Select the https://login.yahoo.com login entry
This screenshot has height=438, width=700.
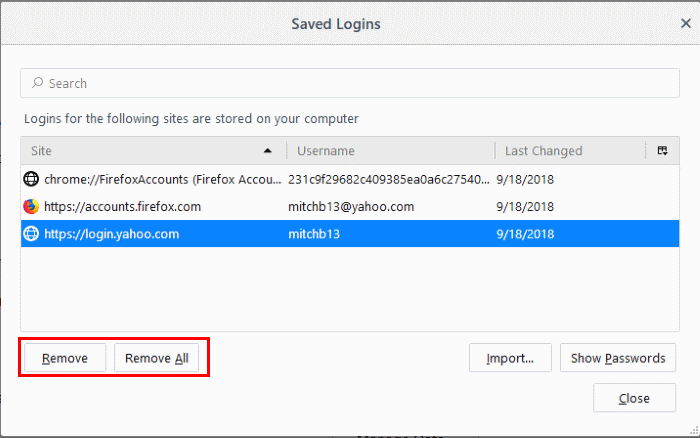click(x=350, y=234)
